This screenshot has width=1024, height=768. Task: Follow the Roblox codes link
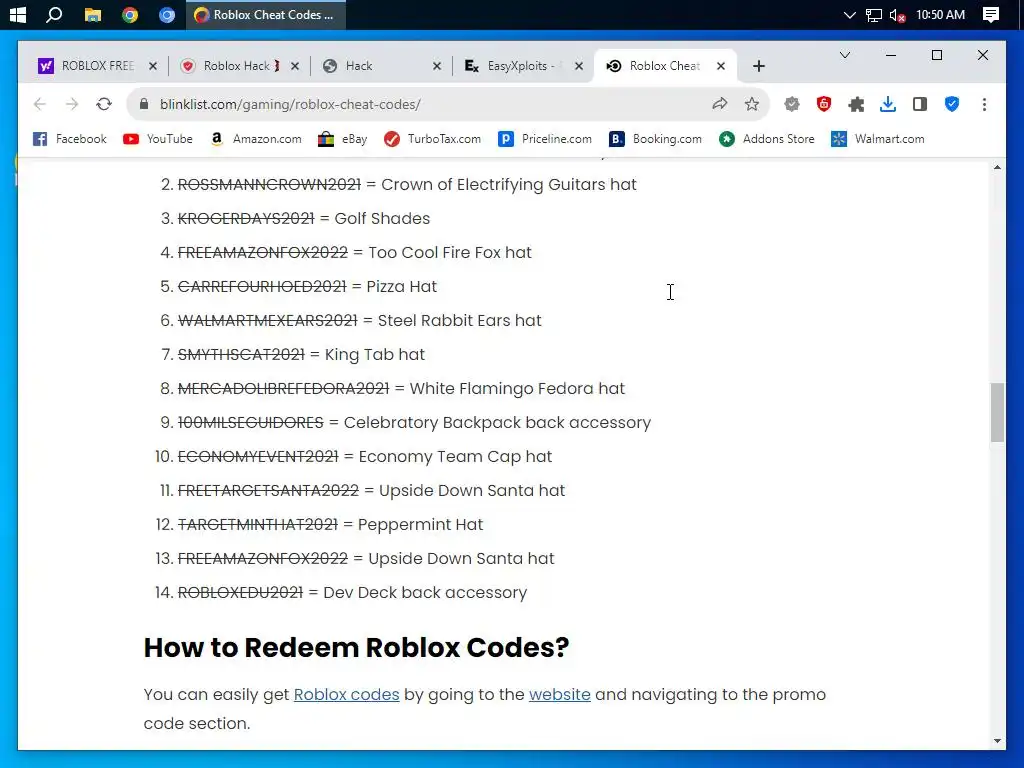346,694
